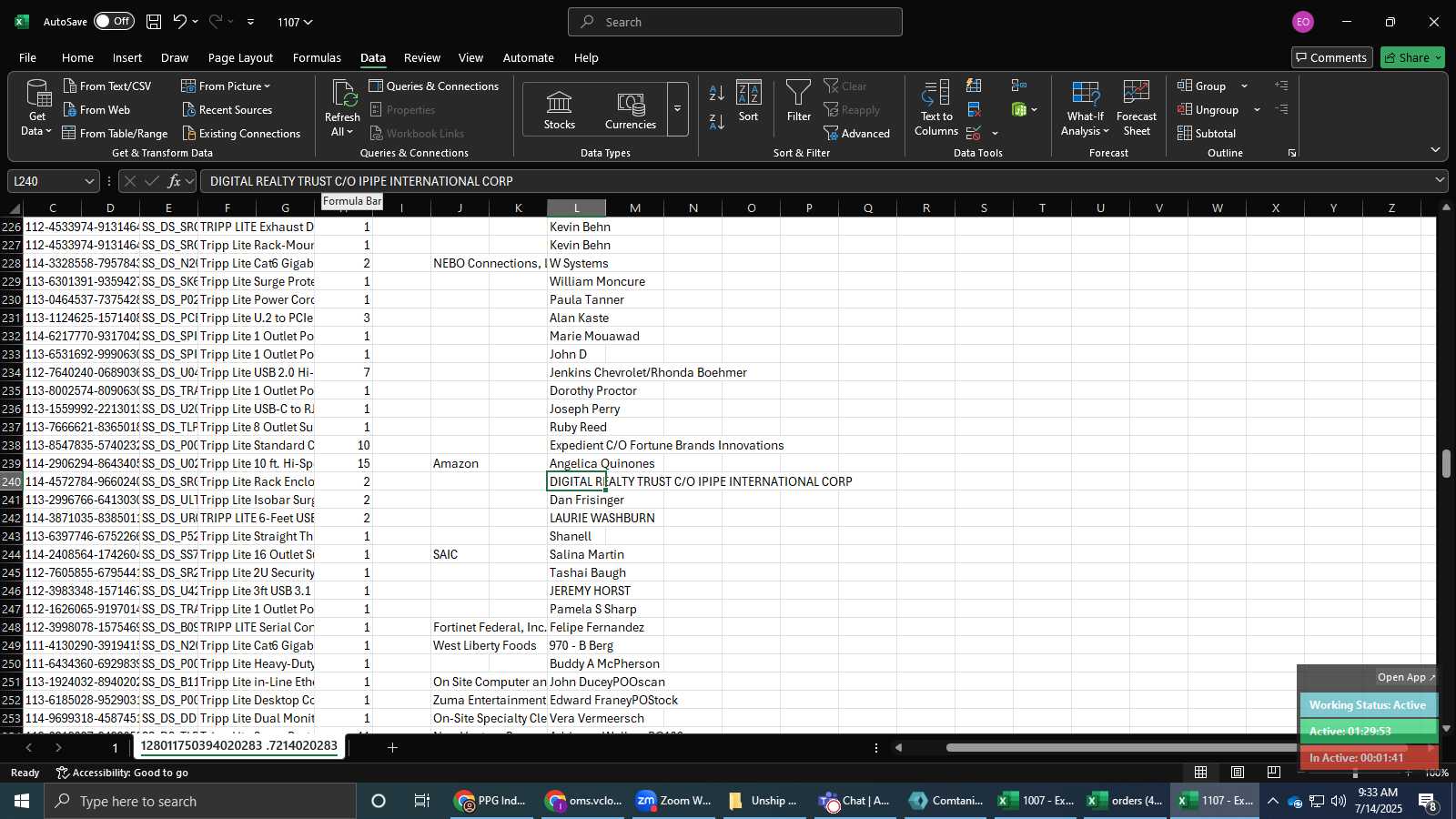Expand Data Validation dropdown arrow
Image resolution: width=1456 pixels, height=819 pixels.
coord(995,134)
